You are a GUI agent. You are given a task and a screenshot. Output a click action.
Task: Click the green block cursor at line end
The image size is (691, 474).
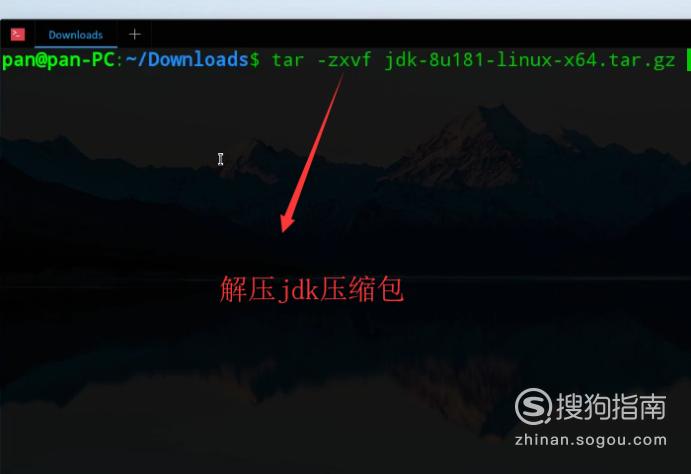[x=688, y=60]
